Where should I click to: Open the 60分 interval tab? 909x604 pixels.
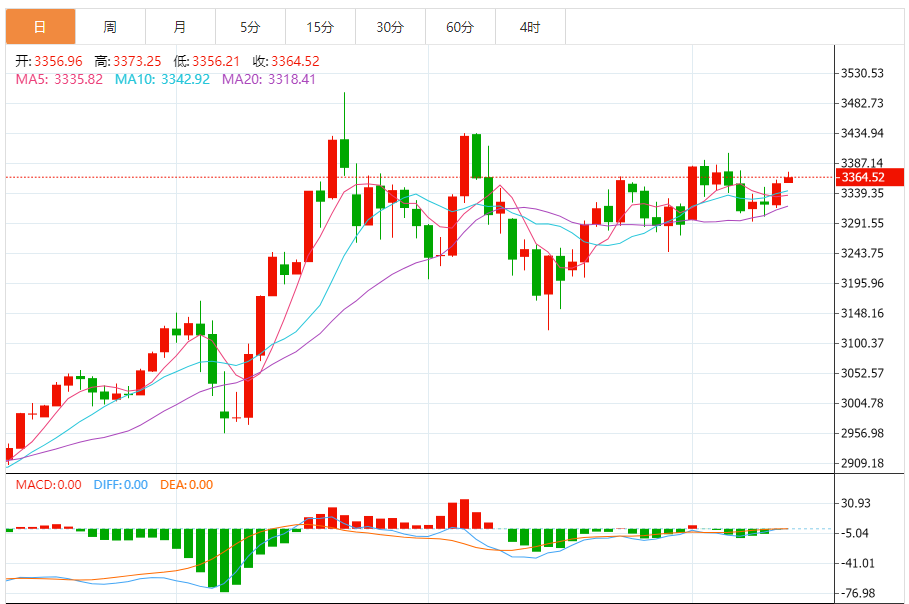[460, 27]
